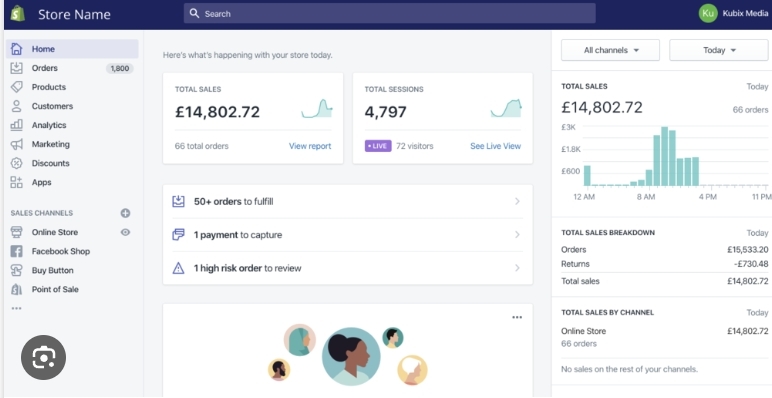Open the Facebook Shop sales channel

click(x=61, y=251)
